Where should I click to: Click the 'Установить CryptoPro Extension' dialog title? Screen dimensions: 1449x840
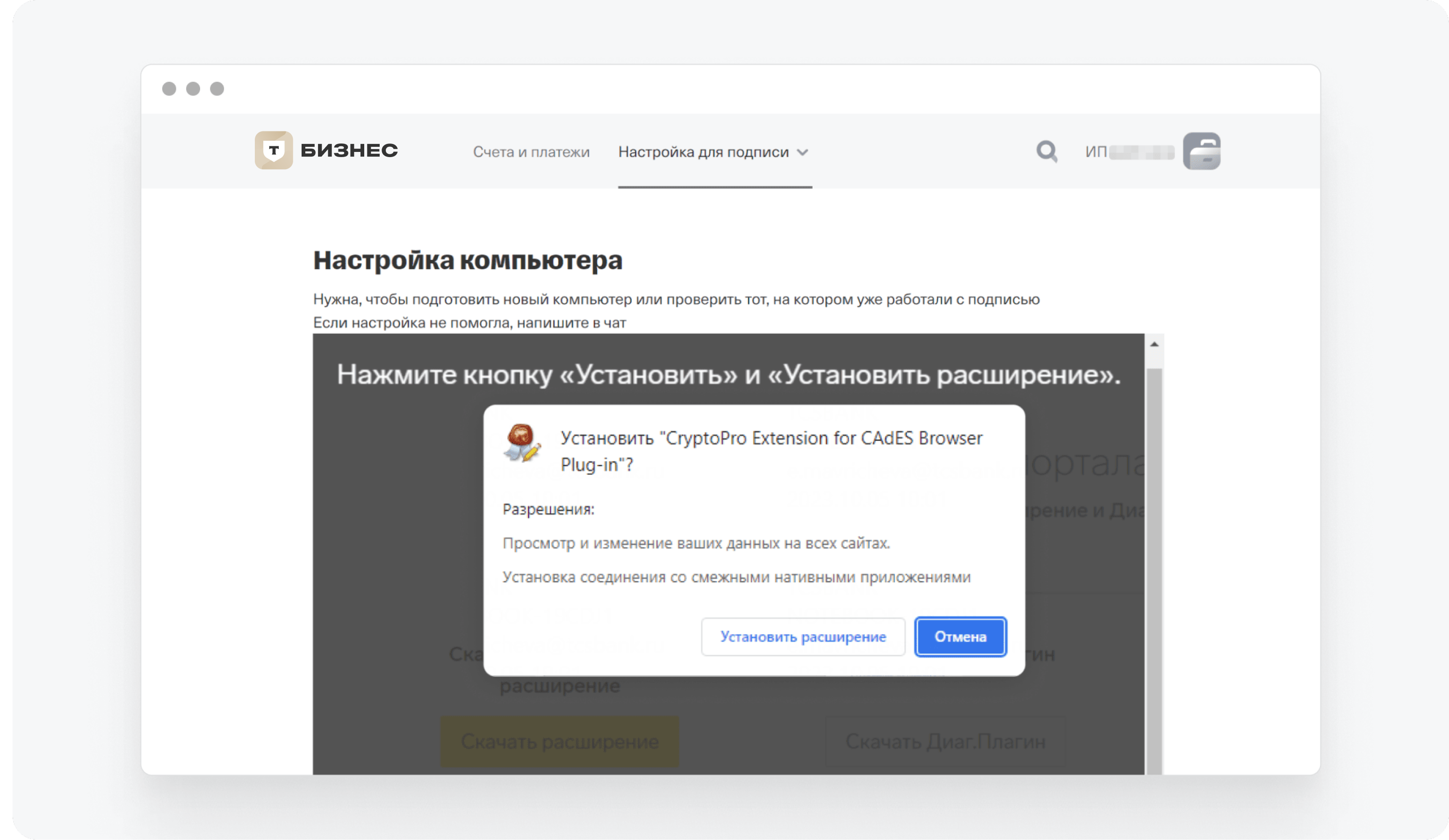pos(771,451)
